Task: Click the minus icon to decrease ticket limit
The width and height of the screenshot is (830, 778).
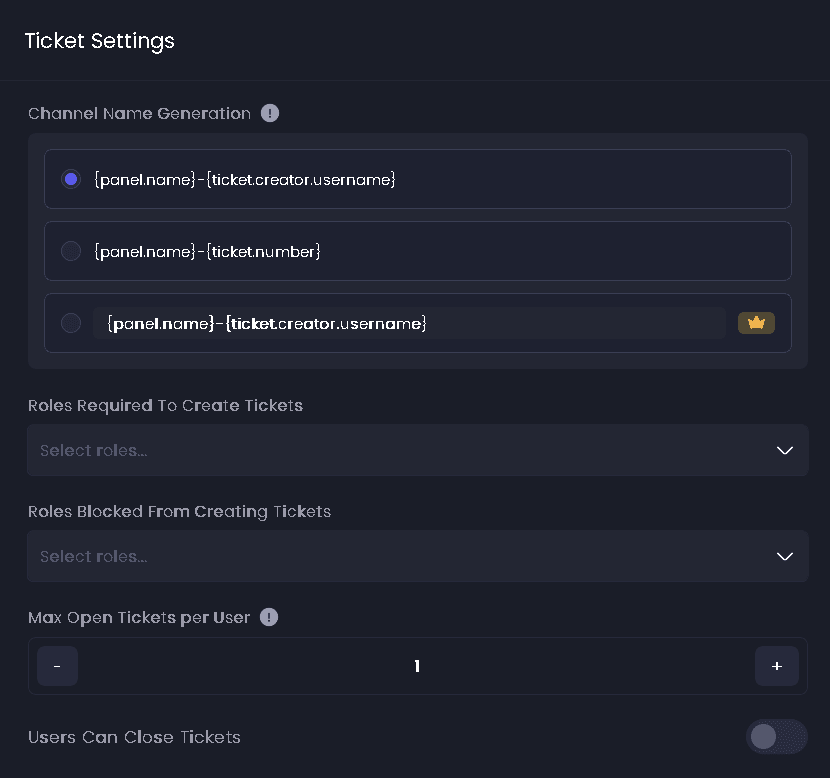Action: tap(57, 665)
